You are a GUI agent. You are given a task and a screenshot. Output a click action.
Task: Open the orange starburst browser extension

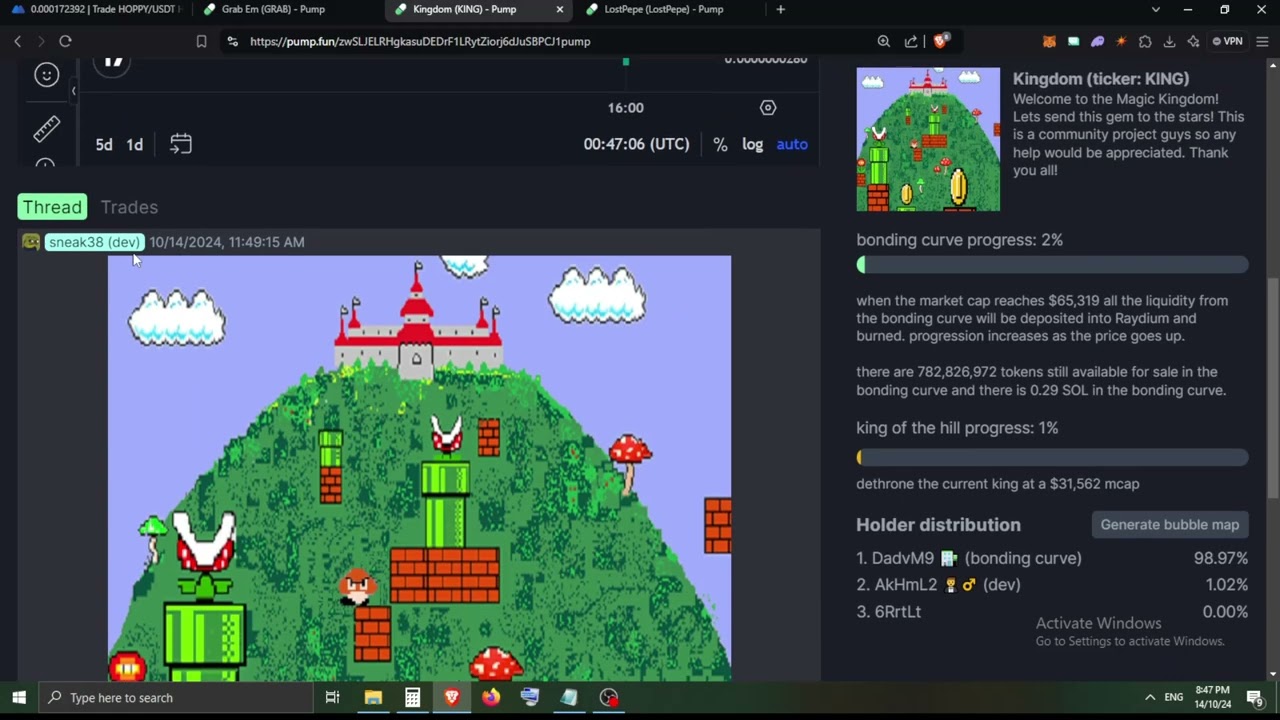tap(1121, 41)
